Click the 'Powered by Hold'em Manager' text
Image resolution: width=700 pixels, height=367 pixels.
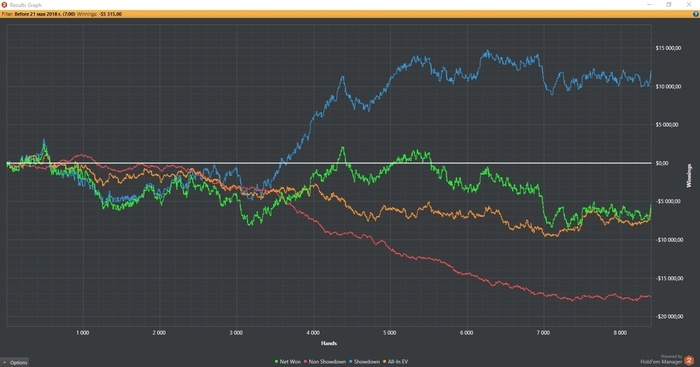pyautogui.click(x=662, y=360)
